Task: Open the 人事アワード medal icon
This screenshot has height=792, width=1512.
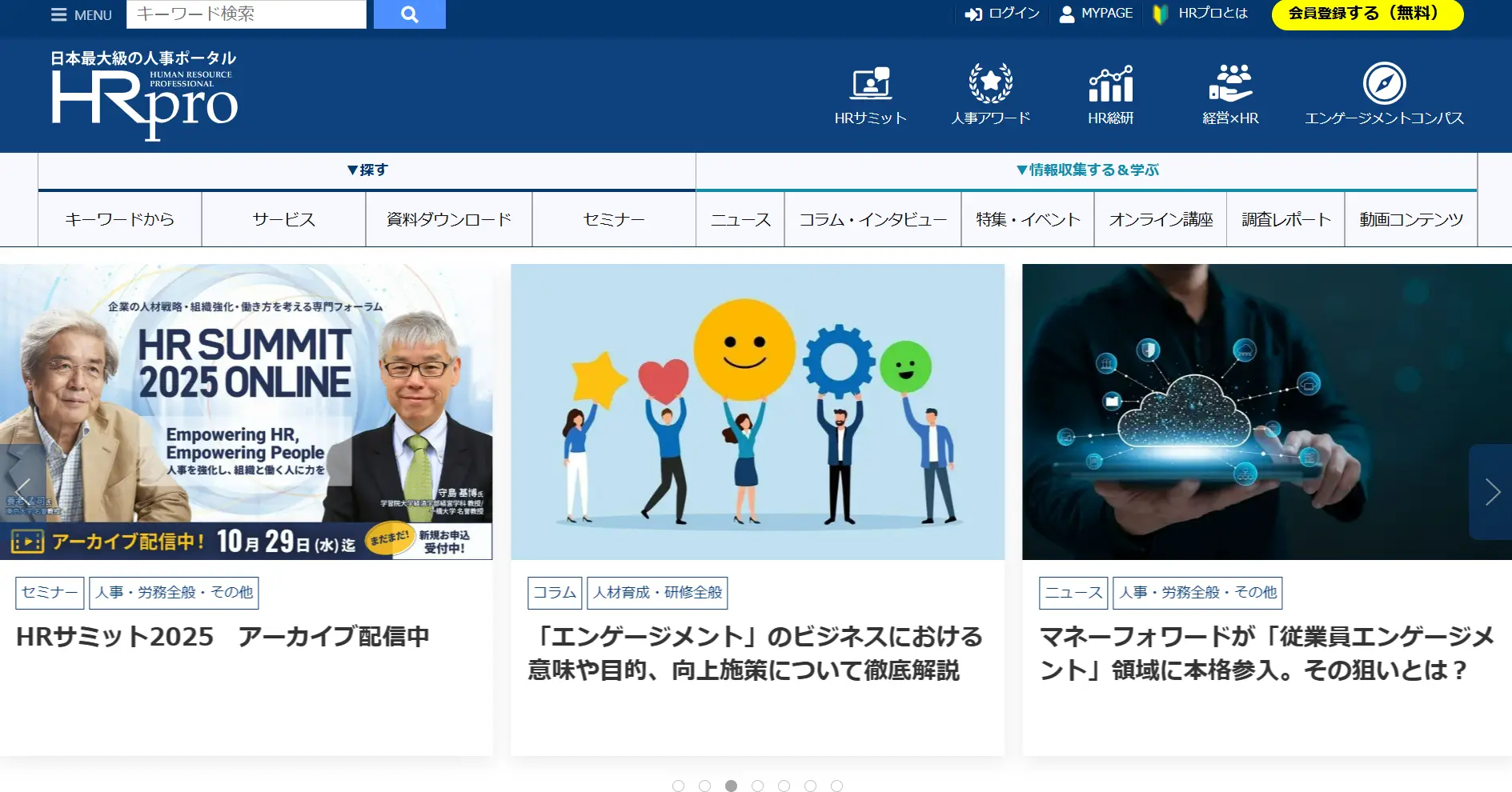Action: [990, 83]
